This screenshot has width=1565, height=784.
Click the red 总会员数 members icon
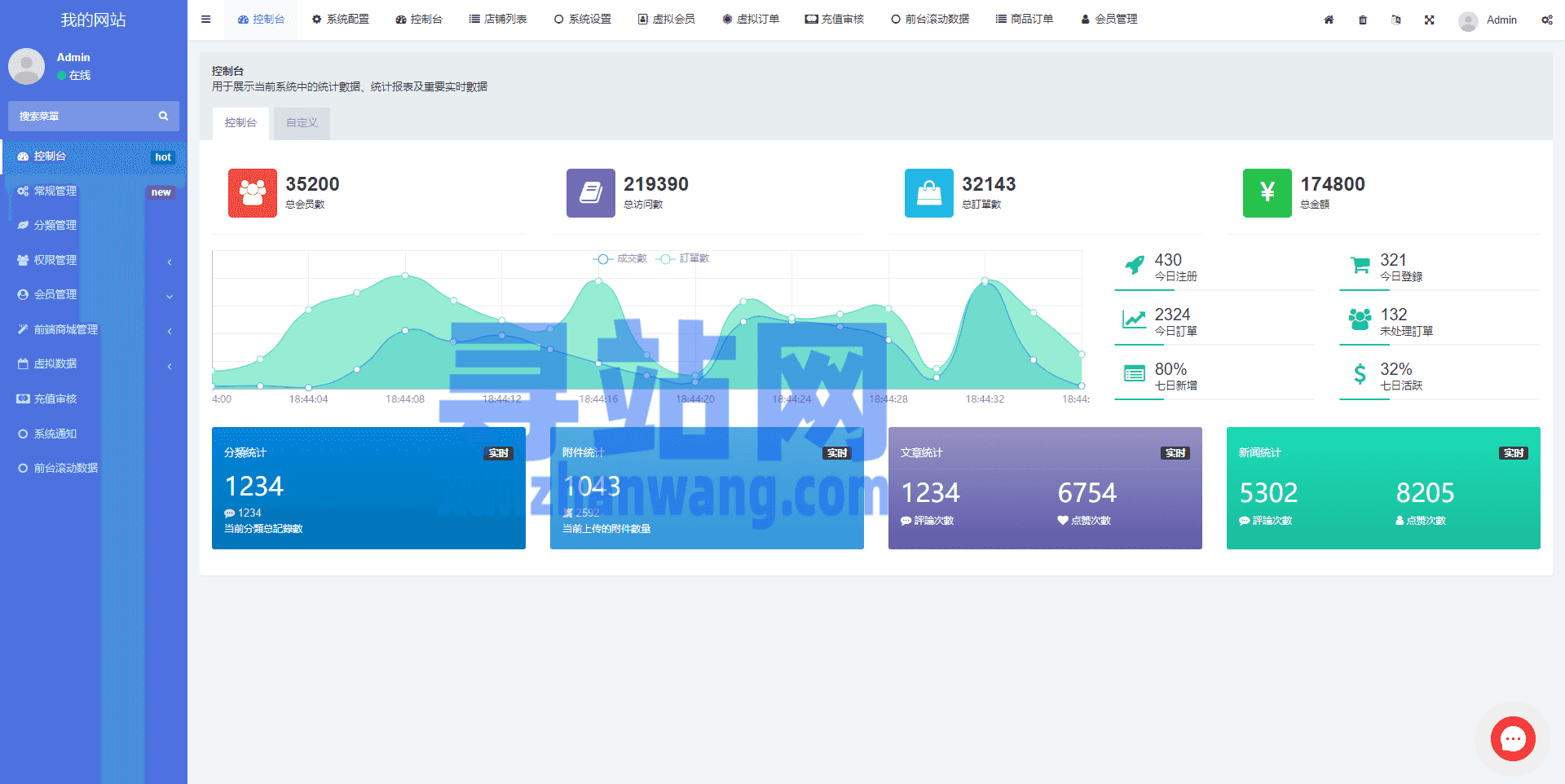coord(253,193)
